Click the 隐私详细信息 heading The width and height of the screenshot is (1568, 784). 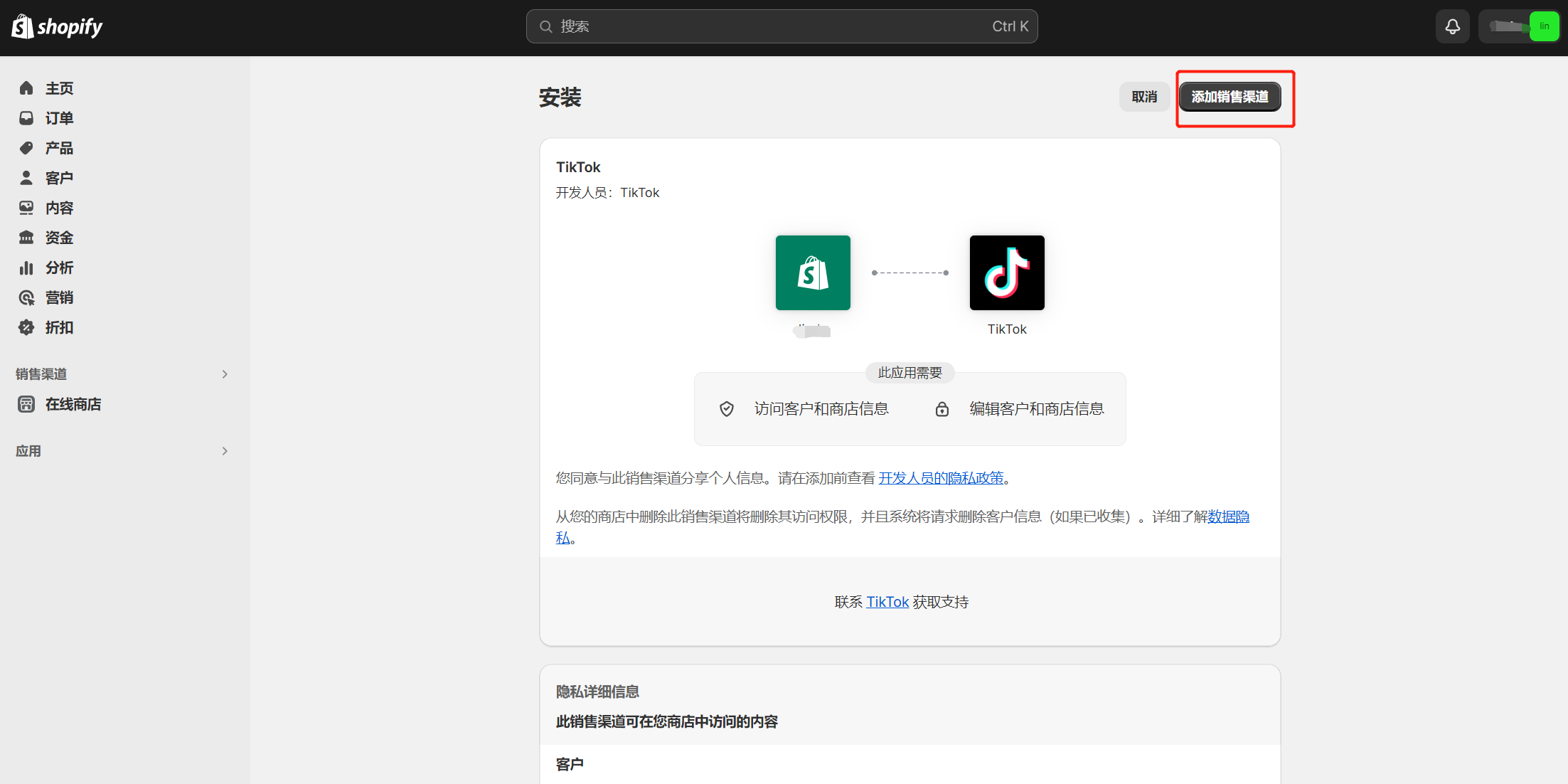pos(597,692)
